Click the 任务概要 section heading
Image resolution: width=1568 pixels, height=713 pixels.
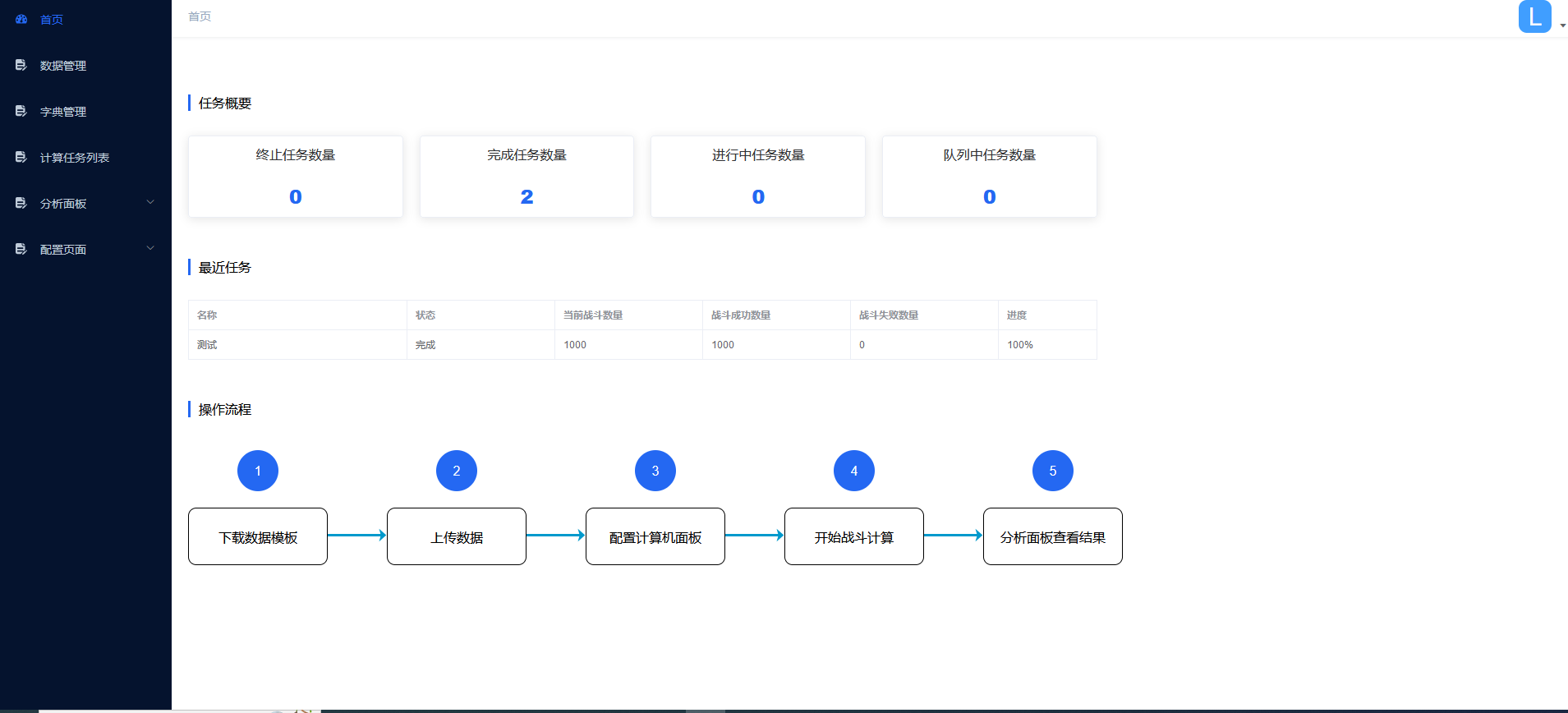click(x=225, y=103)
